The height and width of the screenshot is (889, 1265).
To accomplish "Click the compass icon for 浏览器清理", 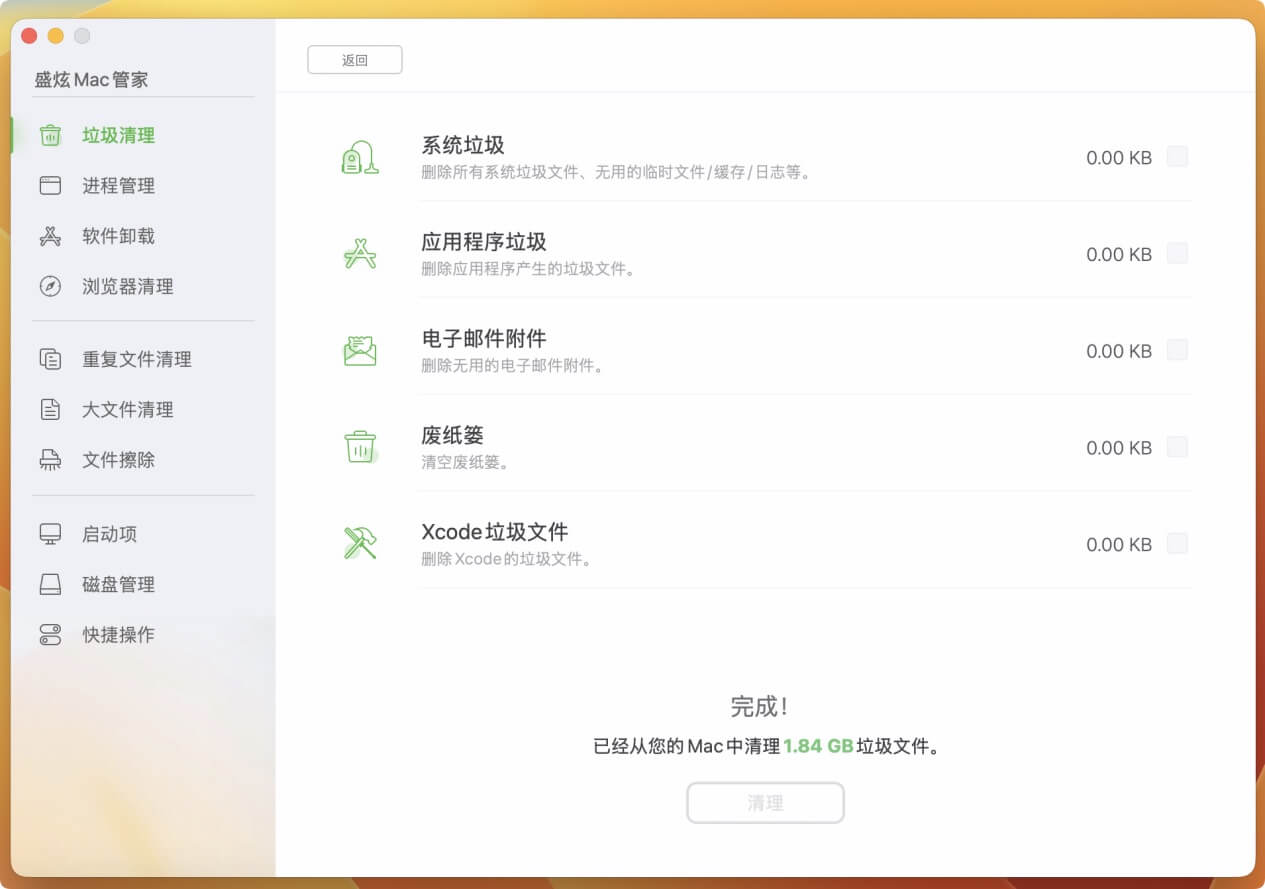I will 49,285.
